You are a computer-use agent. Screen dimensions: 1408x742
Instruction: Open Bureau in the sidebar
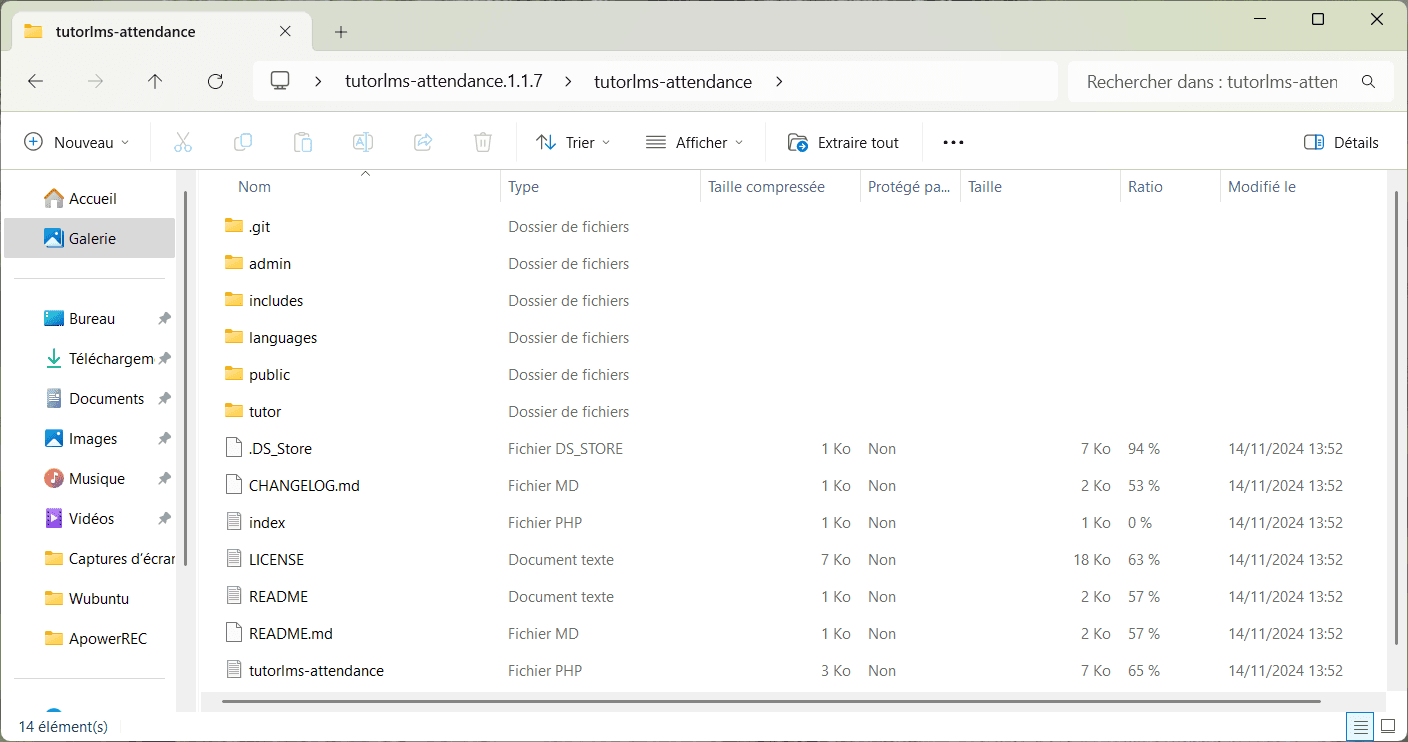pyautogui.click(x=90, y=319)
